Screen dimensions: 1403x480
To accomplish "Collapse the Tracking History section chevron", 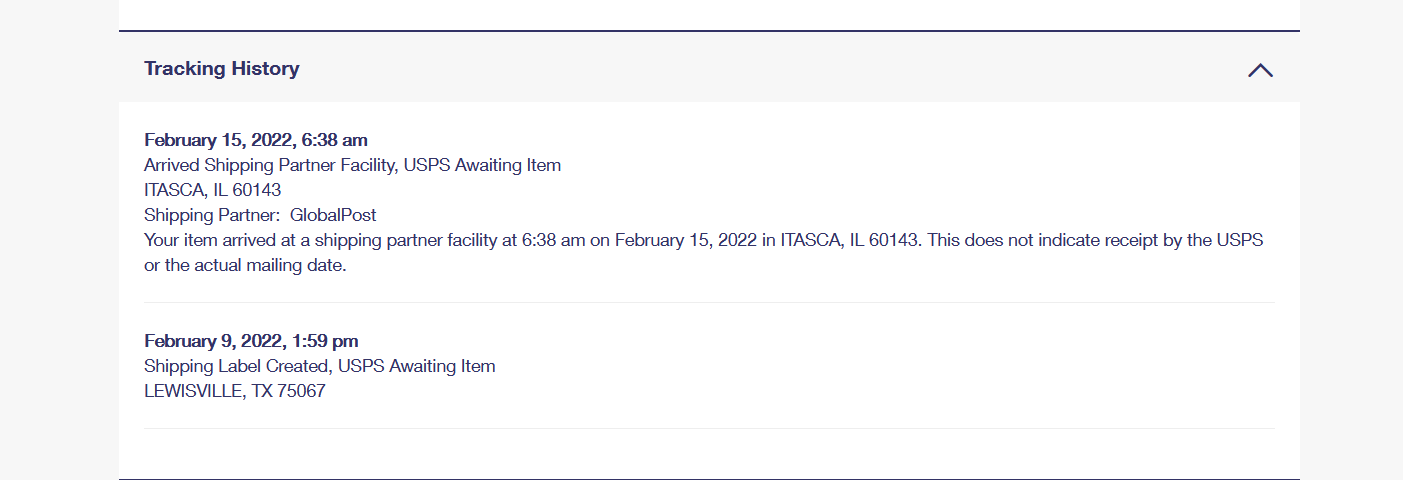I will (1260, 70).
